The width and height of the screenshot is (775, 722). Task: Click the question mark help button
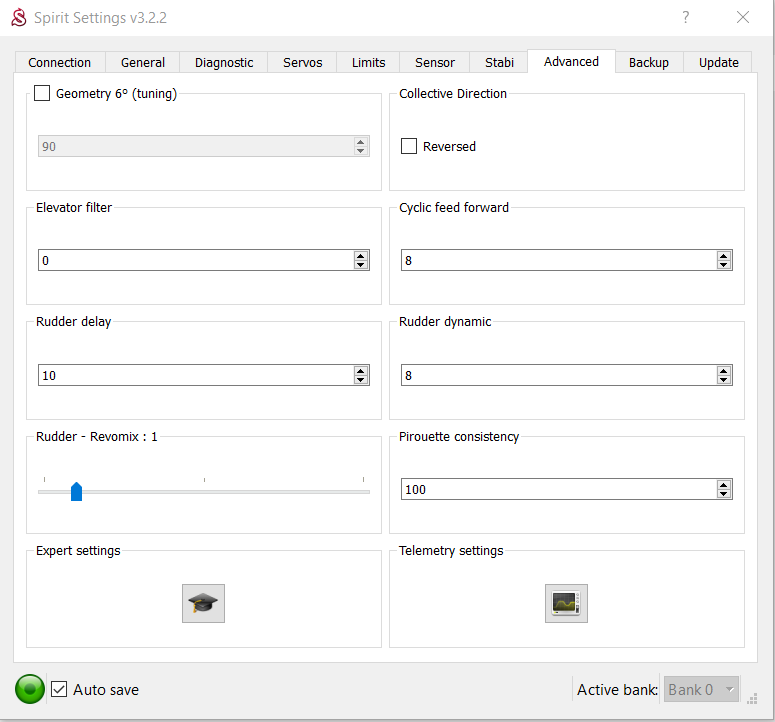686,17
